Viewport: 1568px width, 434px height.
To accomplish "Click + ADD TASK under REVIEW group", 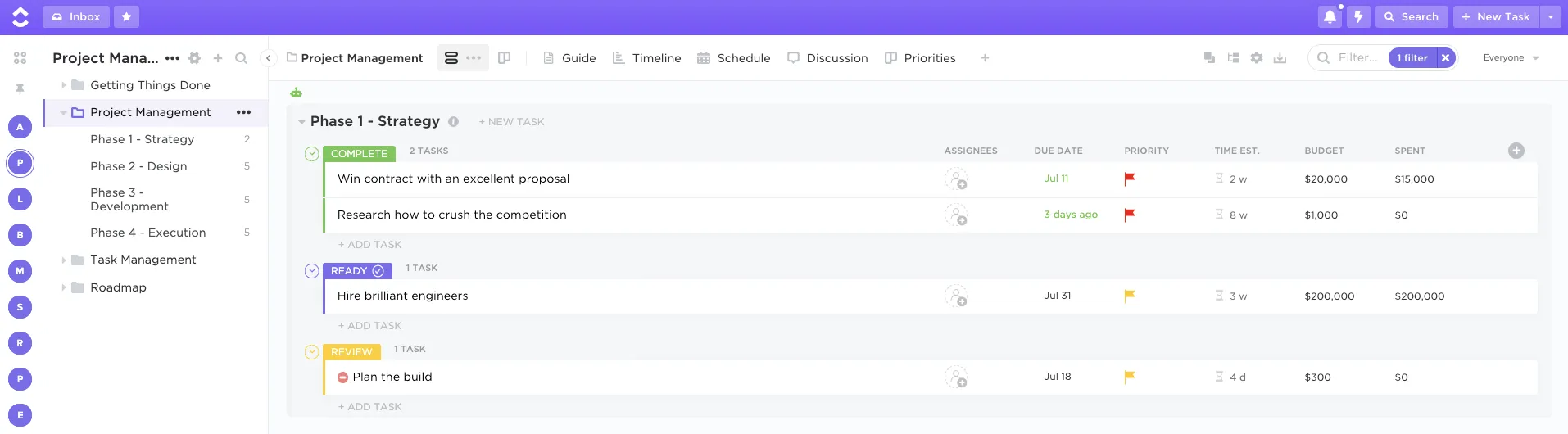I will click(x=369, y=407).
